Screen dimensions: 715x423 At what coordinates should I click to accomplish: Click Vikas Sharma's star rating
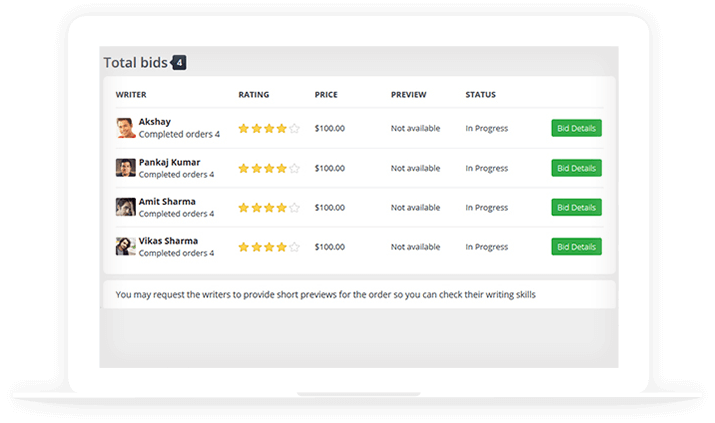(269, 247)
